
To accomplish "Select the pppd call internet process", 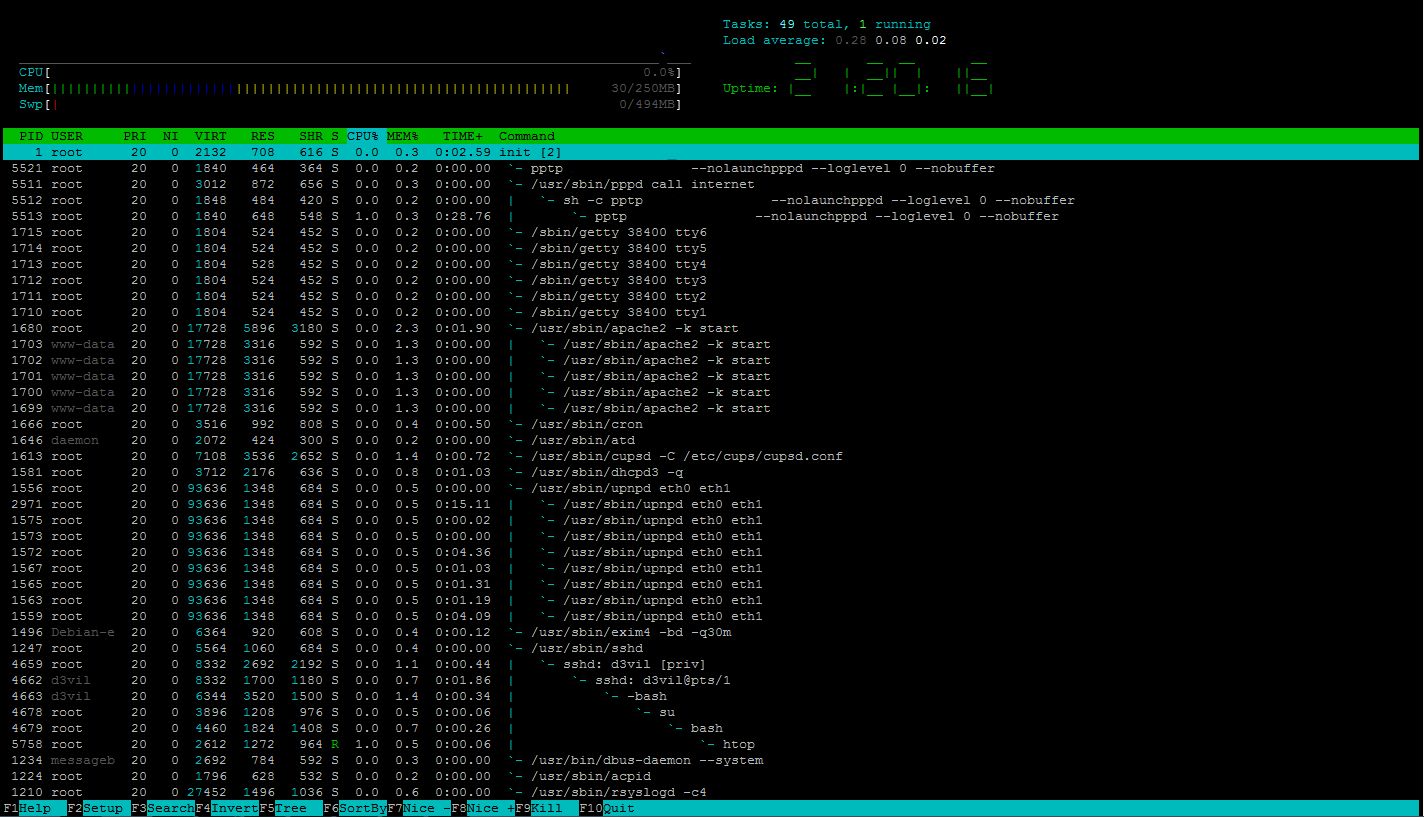I will [711, 184].
